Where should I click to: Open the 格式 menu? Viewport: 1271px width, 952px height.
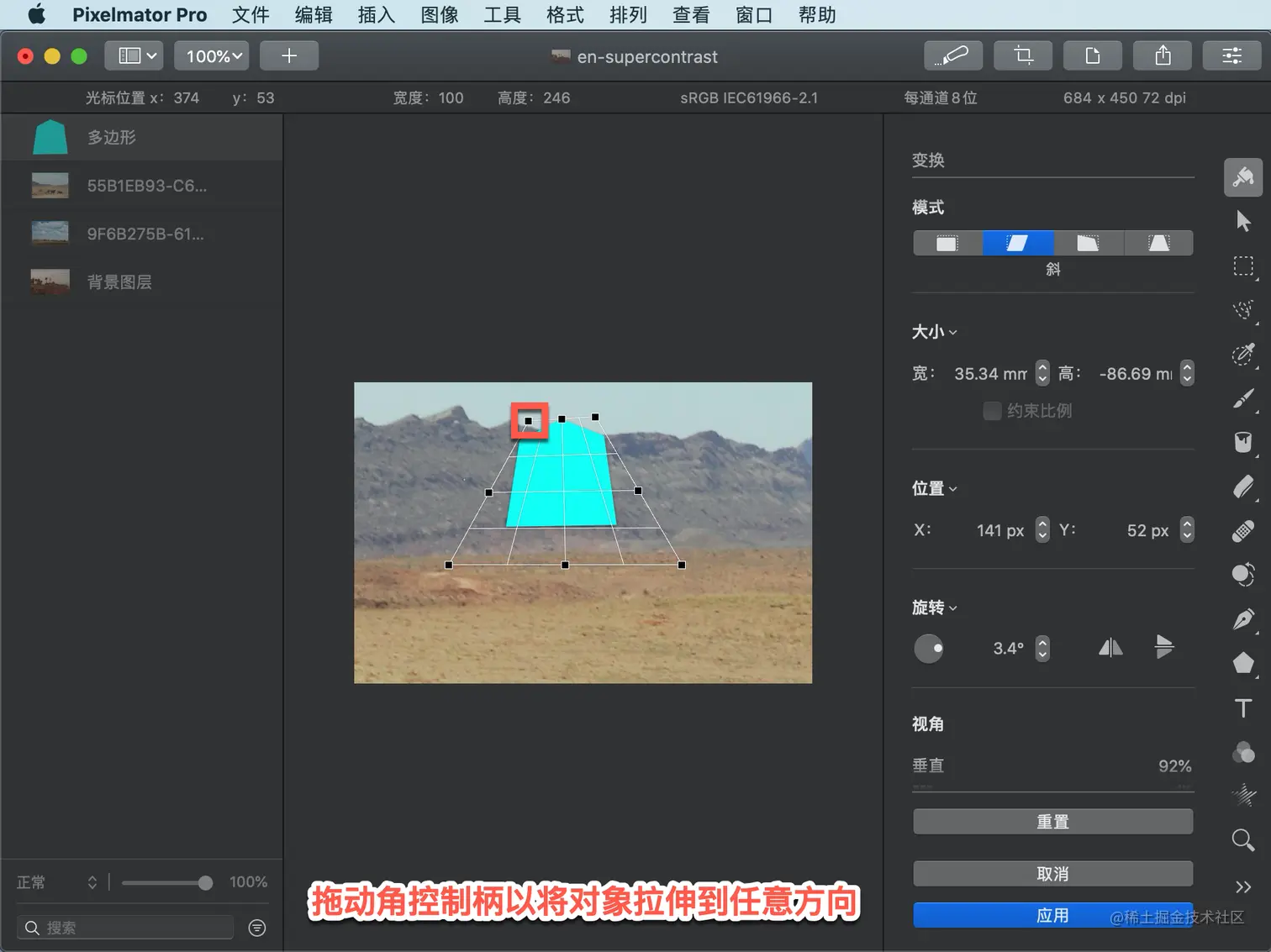[565, 14]
